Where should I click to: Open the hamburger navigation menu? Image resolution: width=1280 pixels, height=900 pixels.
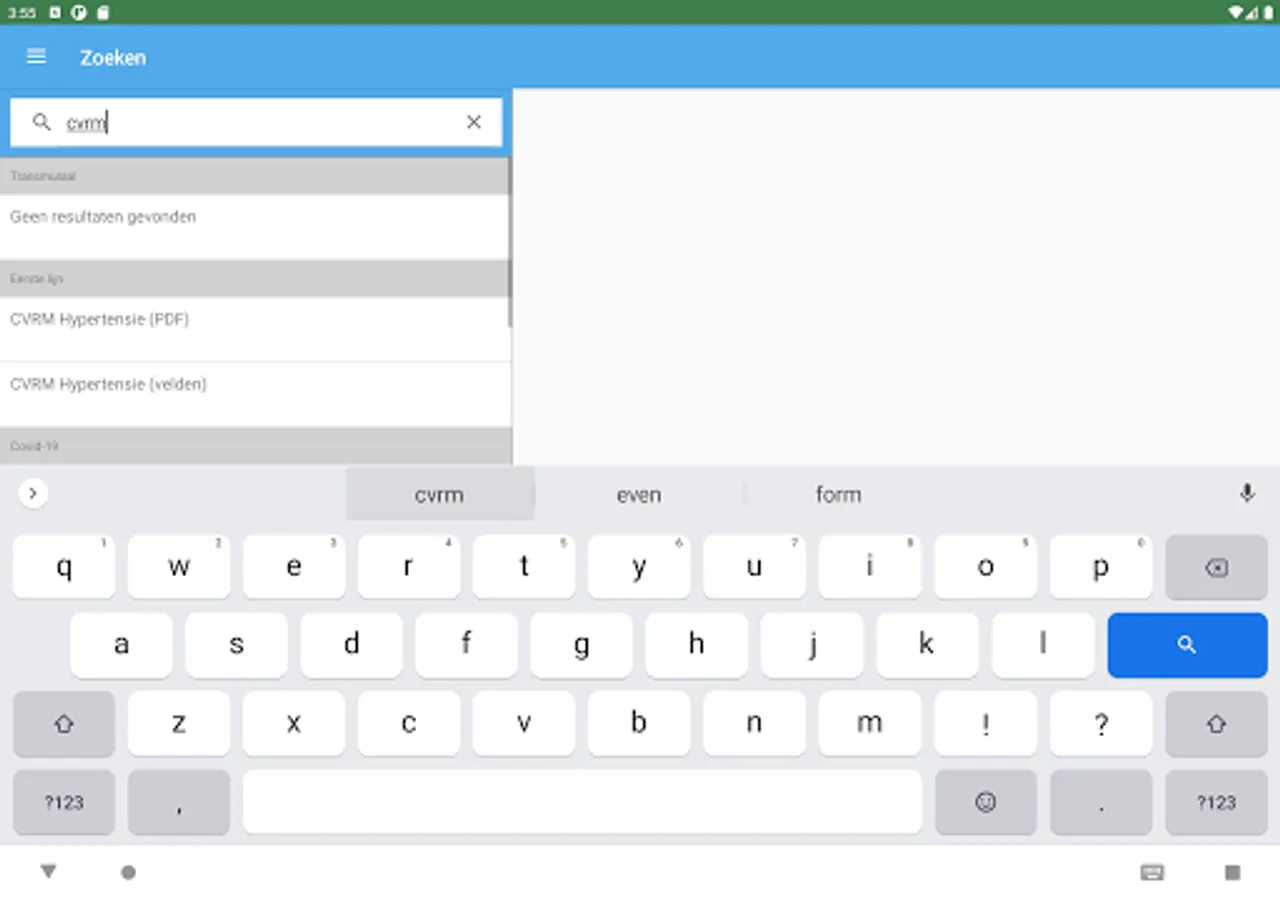pos(36,57)
